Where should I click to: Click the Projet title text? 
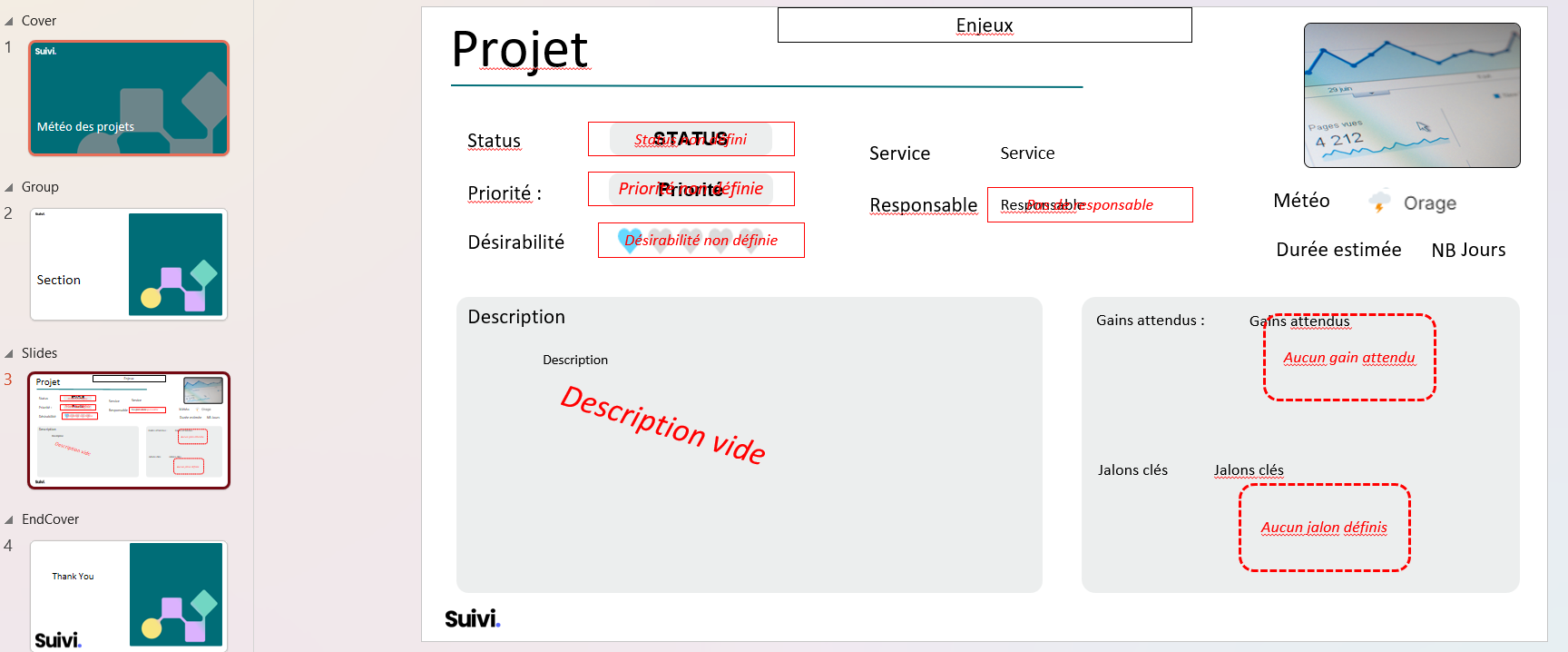[520, 50]
